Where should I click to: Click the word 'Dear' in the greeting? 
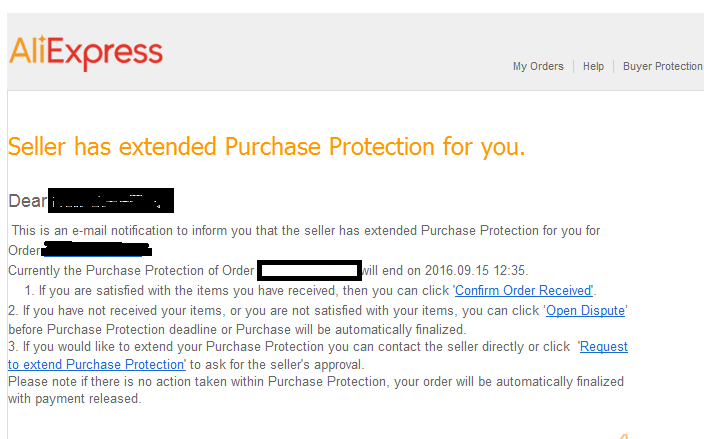pyautogui.click(x=27, y=201)
